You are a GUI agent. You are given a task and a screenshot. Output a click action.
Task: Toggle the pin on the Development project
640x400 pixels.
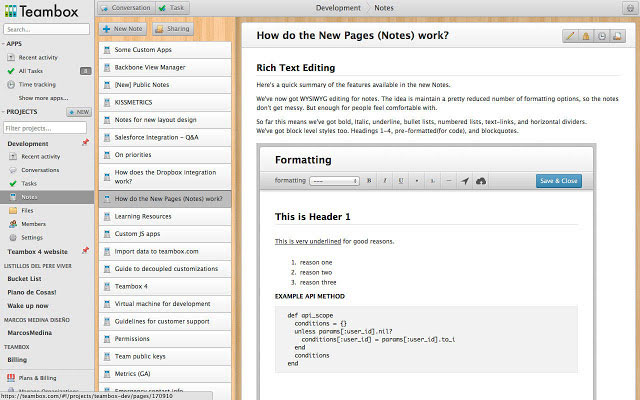click(x=85, y=142)
